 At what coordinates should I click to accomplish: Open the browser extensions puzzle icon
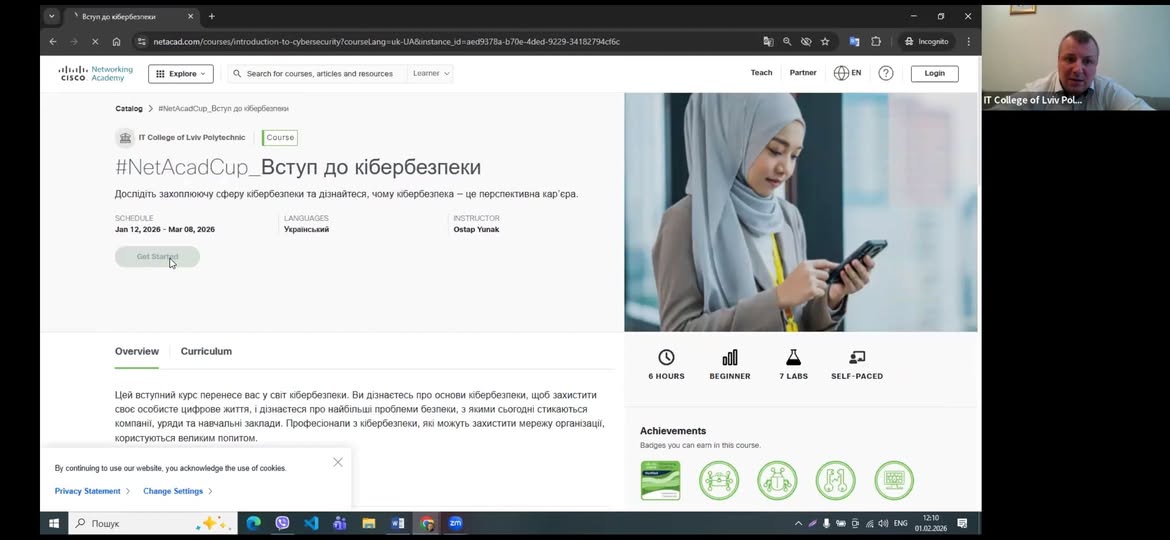(876, 42)
